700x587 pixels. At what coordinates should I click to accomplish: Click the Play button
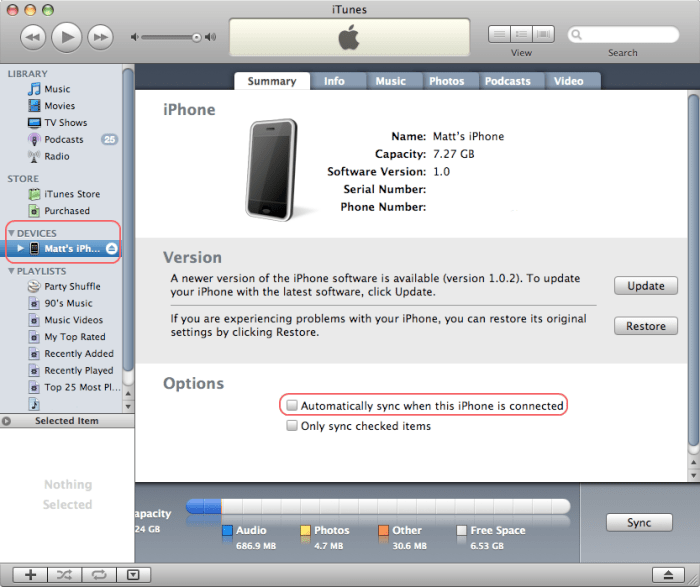(x=67, y=37)
